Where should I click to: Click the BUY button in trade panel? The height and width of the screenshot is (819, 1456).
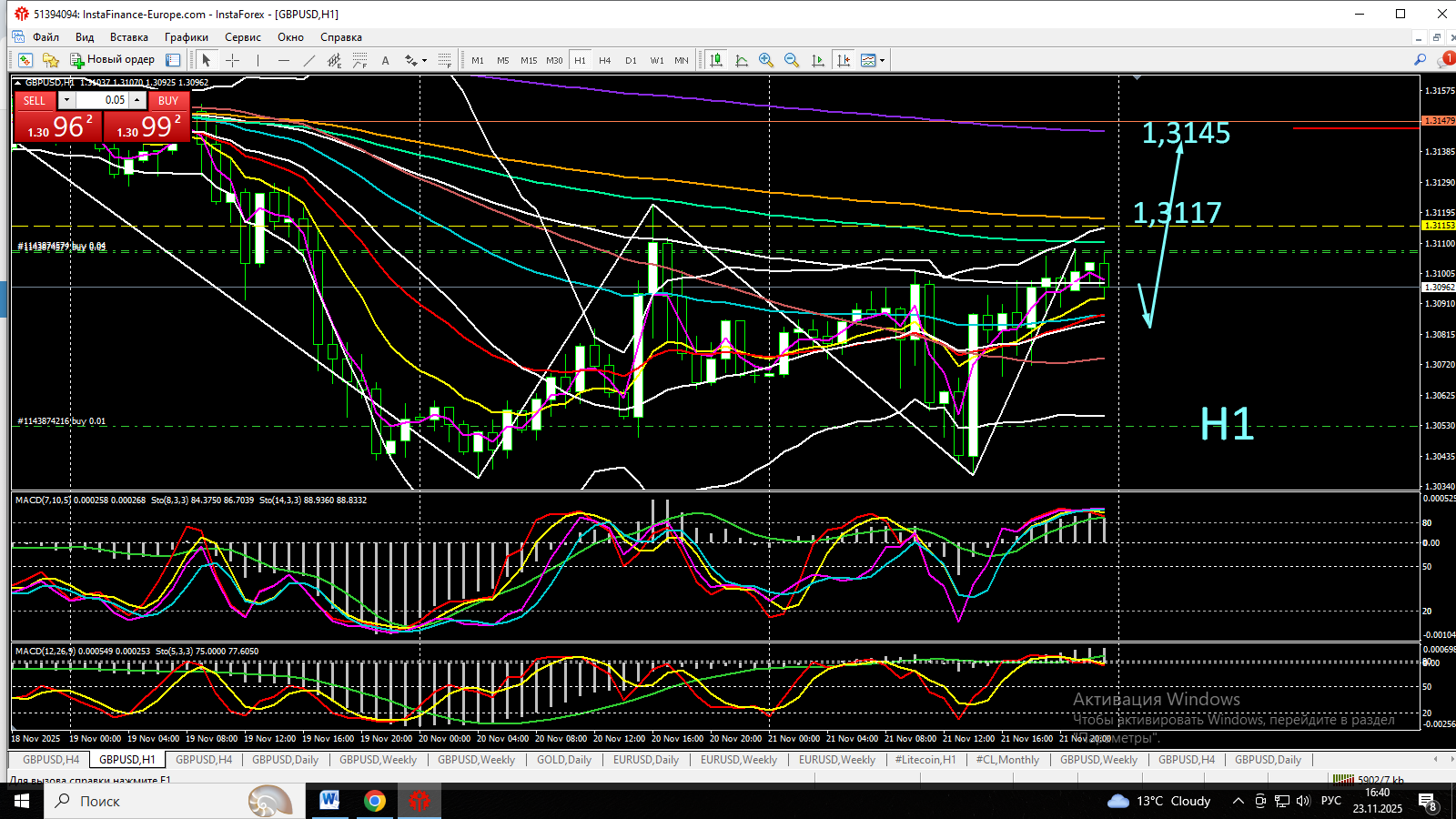[168, 100]
